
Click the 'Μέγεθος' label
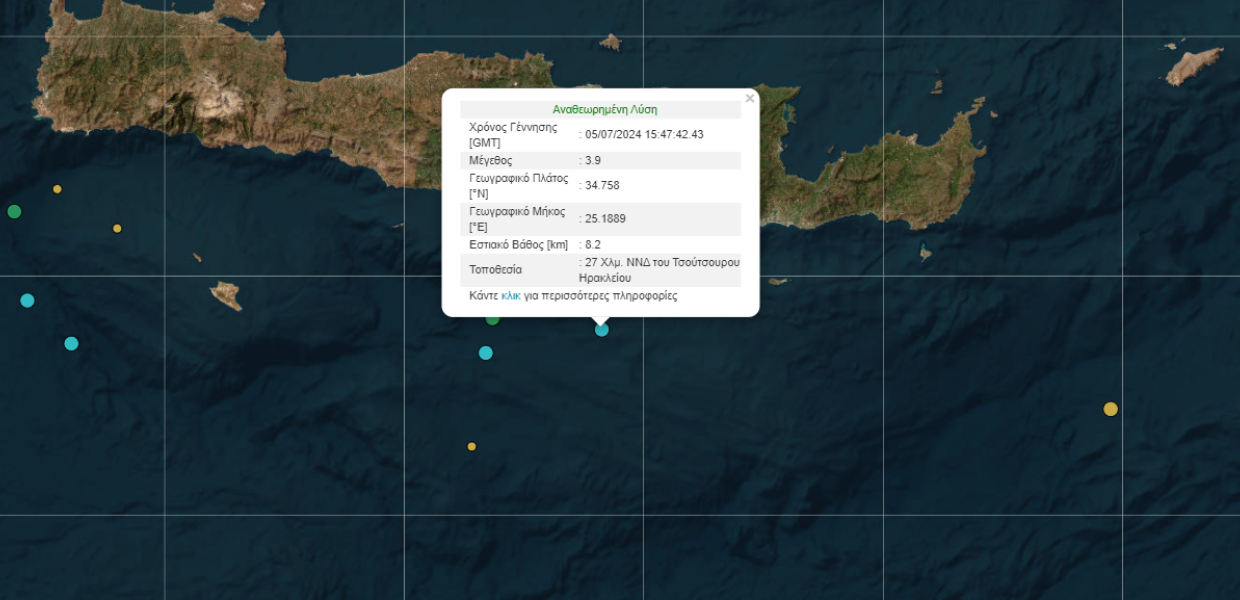(x=490, y=160)
